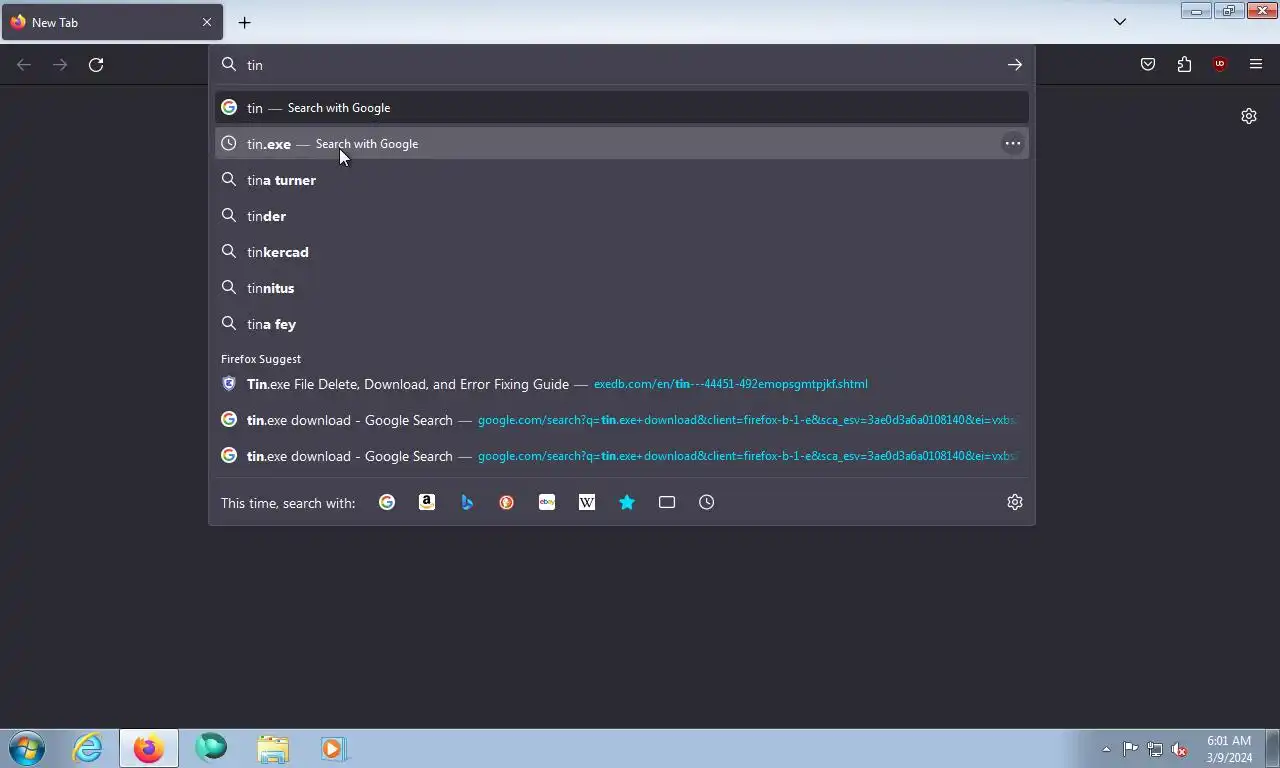Open a new tab with plus button
This screenshot has width=1280, height=768.
coord(245,22)
